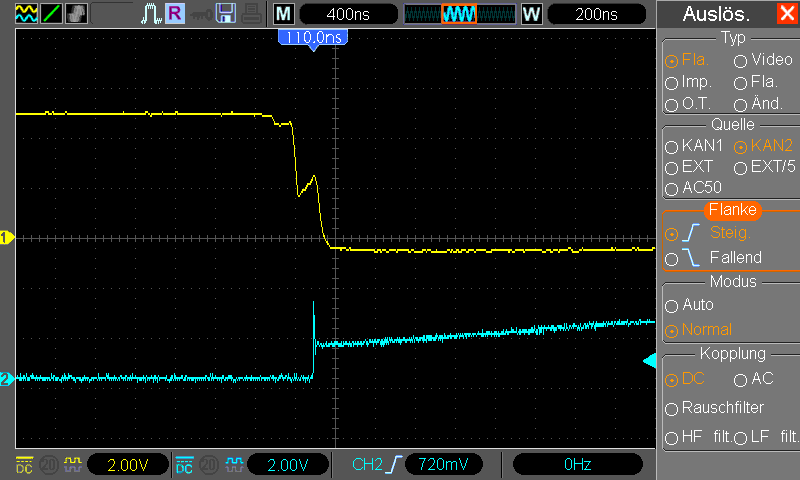800x480 pixels.
Task: Click the Flanke section header
Action: tap(733, 210)
